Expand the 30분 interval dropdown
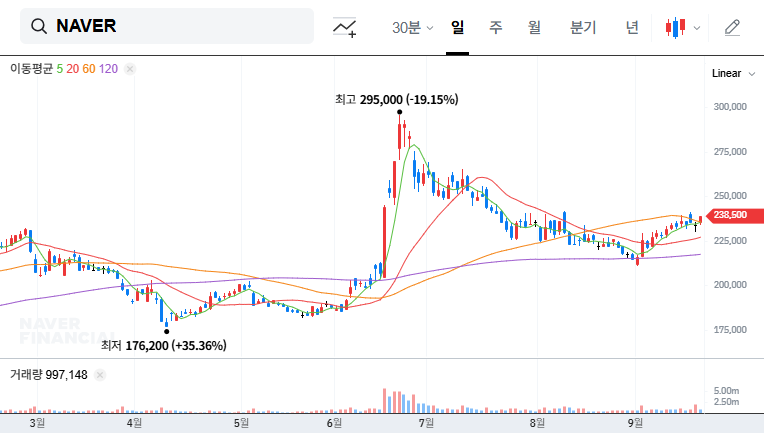764x433 pixels. [x=412, y=27]
